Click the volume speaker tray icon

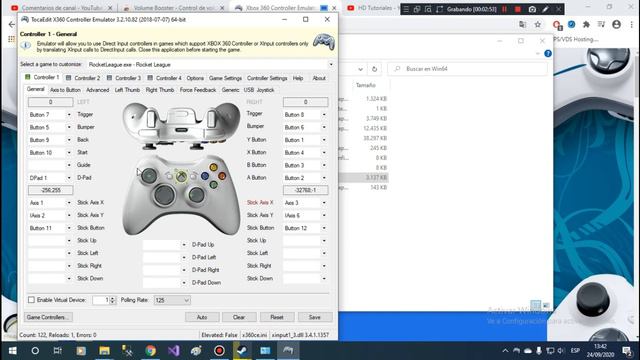(x=561, y=351)
